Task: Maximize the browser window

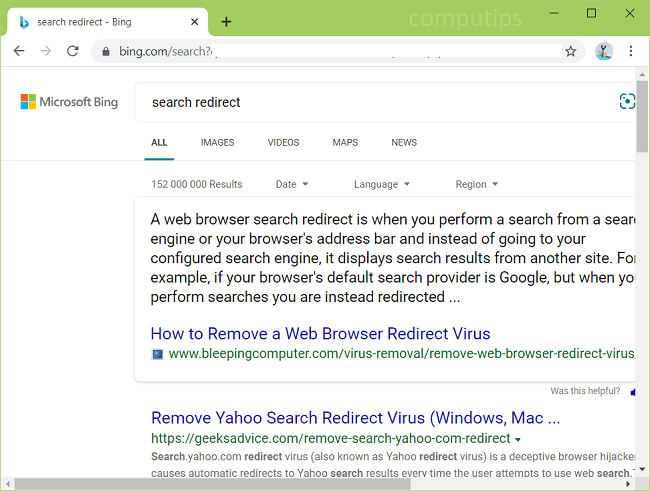Action: 592,13
